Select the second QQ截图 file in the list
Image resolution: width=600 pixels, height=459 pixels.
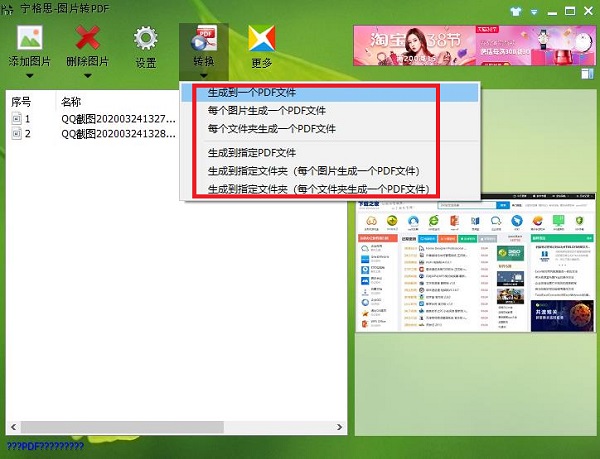point(119,134)
